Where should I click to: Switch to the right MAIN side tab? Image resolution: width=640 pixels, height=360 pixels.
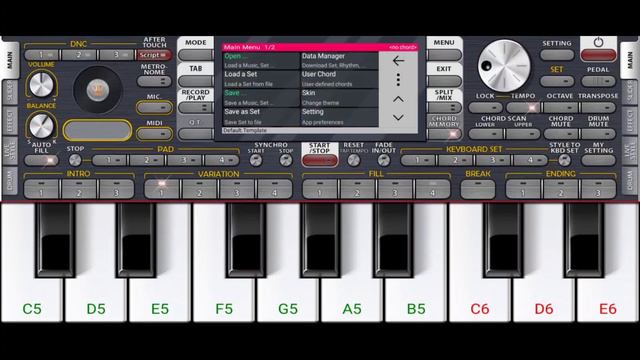point(629,60)
